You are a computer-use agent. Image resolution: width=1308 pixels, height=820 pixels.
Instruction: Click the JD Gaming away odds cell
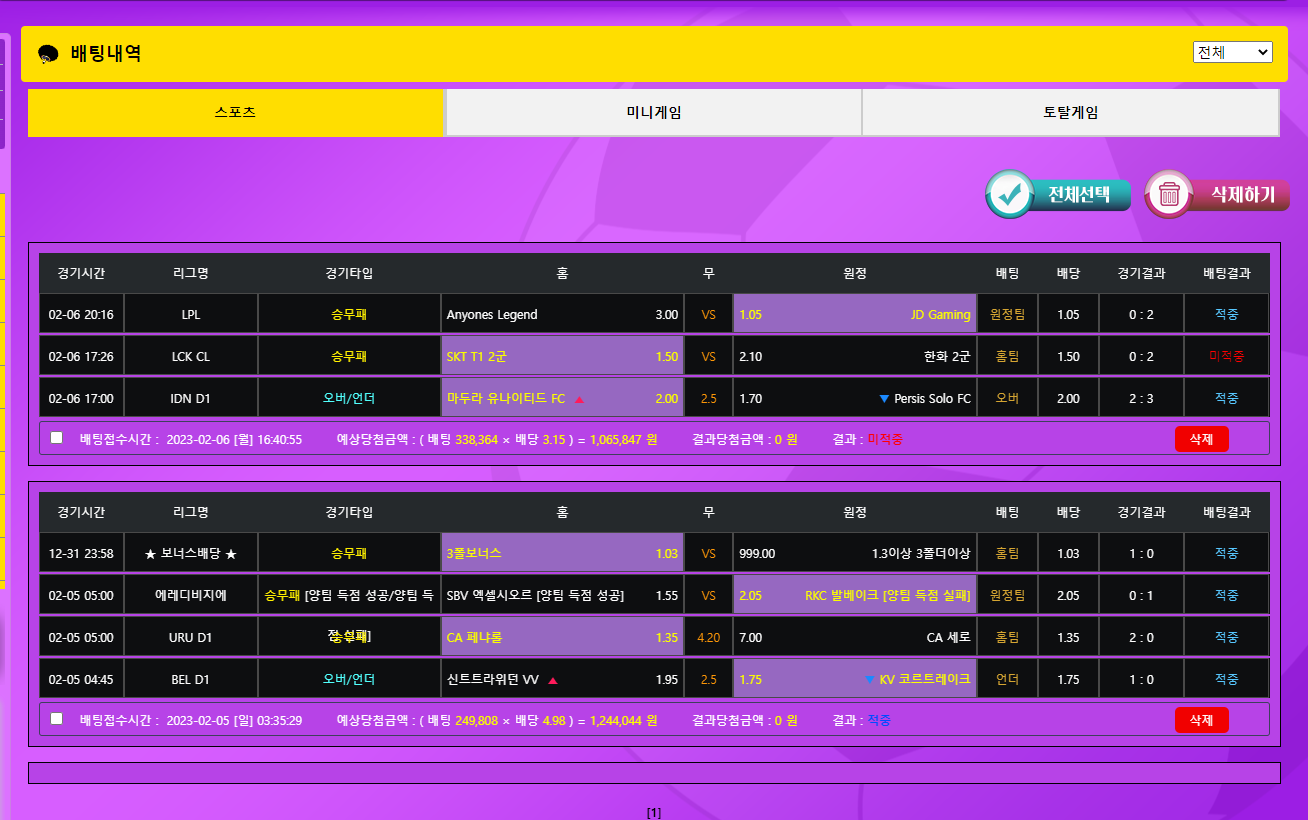[x=854, y=315]
